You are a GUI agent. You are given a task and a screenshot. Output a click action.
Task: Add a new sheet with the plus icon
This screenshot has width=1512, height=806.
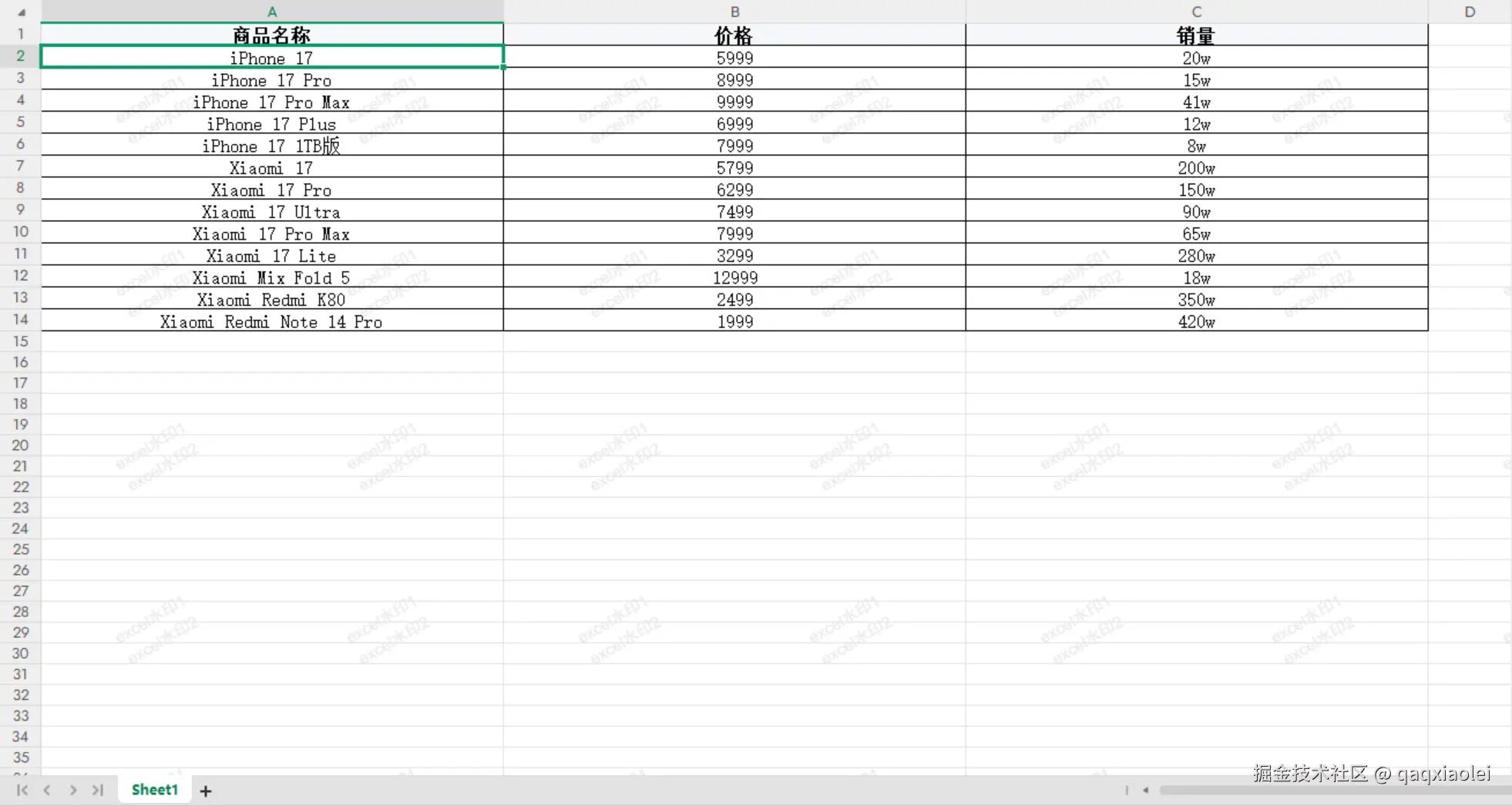(x=206, y=791)
